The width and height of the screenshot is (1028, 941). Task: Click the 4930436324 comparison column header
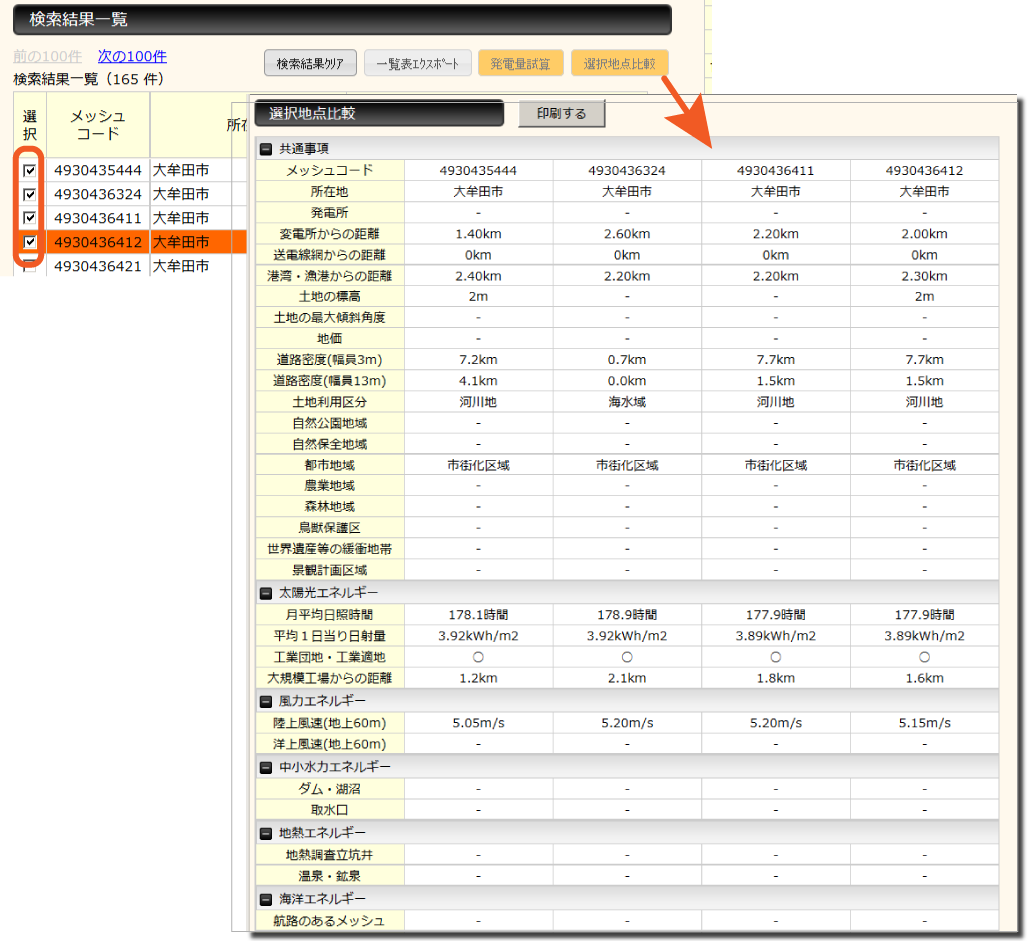coord(627,170)
